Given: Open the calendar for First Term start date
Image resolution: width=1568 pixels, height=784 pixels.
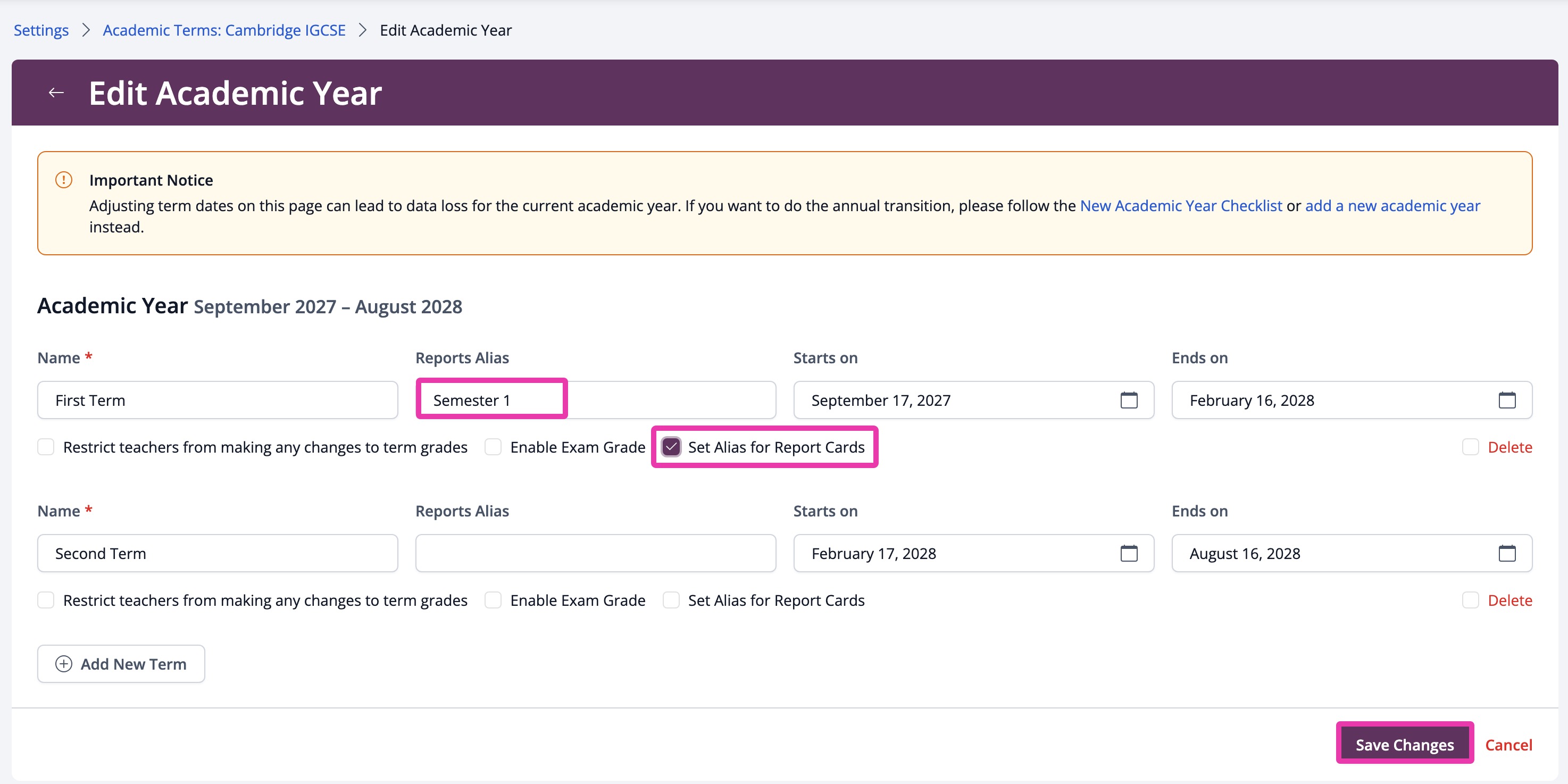Looking at the screenshot, I should tap(1130, 400).
